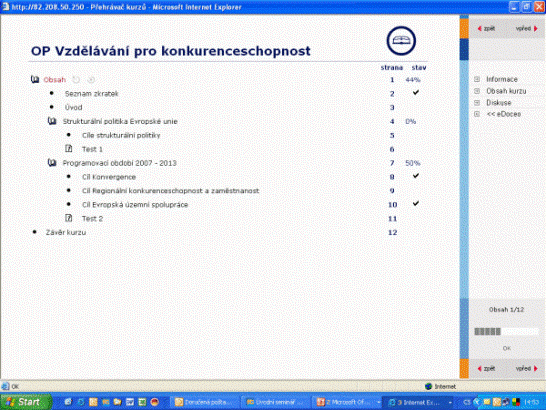The height and width of the screenshot is (410, 546).
Task: Click the Internet zone globe icon in status bar
Action: pyautogui.click(x=429, y=386)
